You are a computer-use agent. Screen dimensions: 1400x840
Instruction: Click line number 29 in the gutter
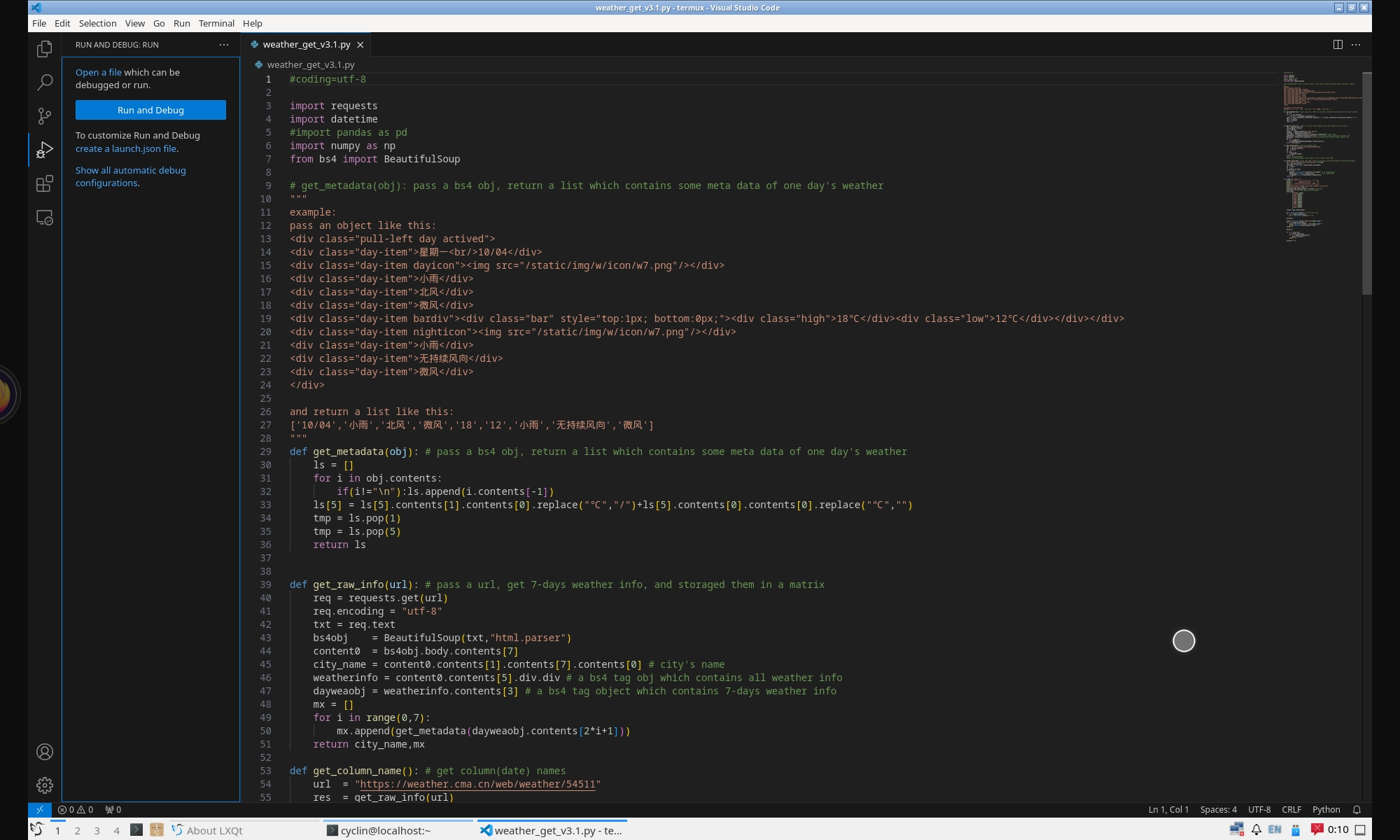(265, 451)
